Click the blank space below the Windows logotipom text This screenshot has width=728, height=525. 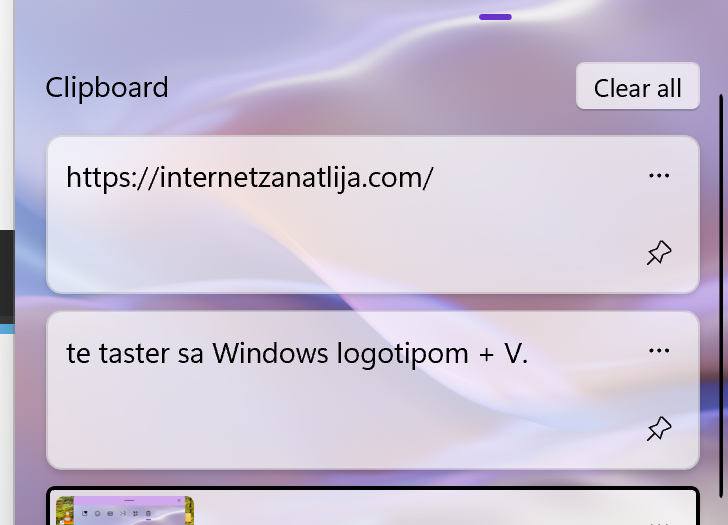click(x=325, y=420)
